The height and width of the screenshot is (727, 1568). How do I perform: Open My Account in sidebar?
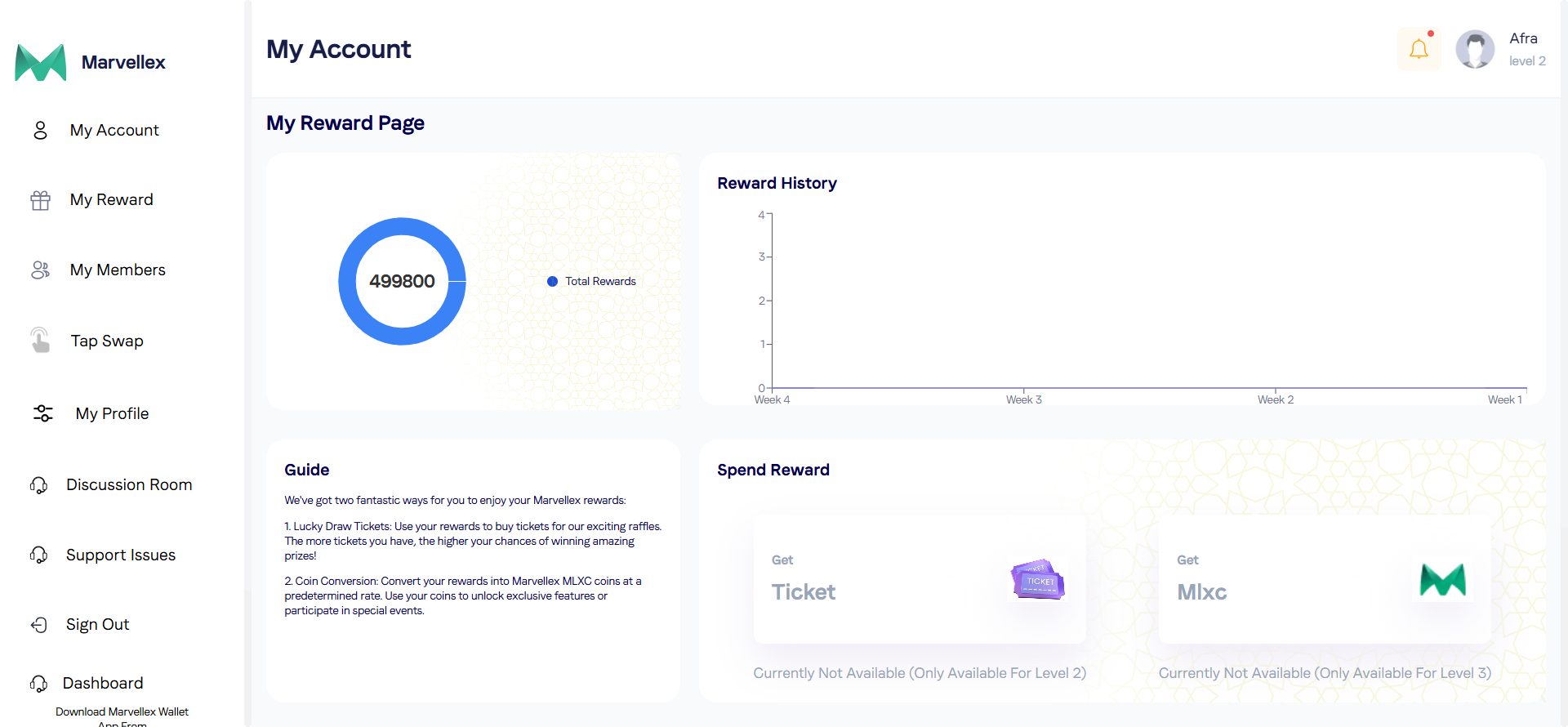114,131
